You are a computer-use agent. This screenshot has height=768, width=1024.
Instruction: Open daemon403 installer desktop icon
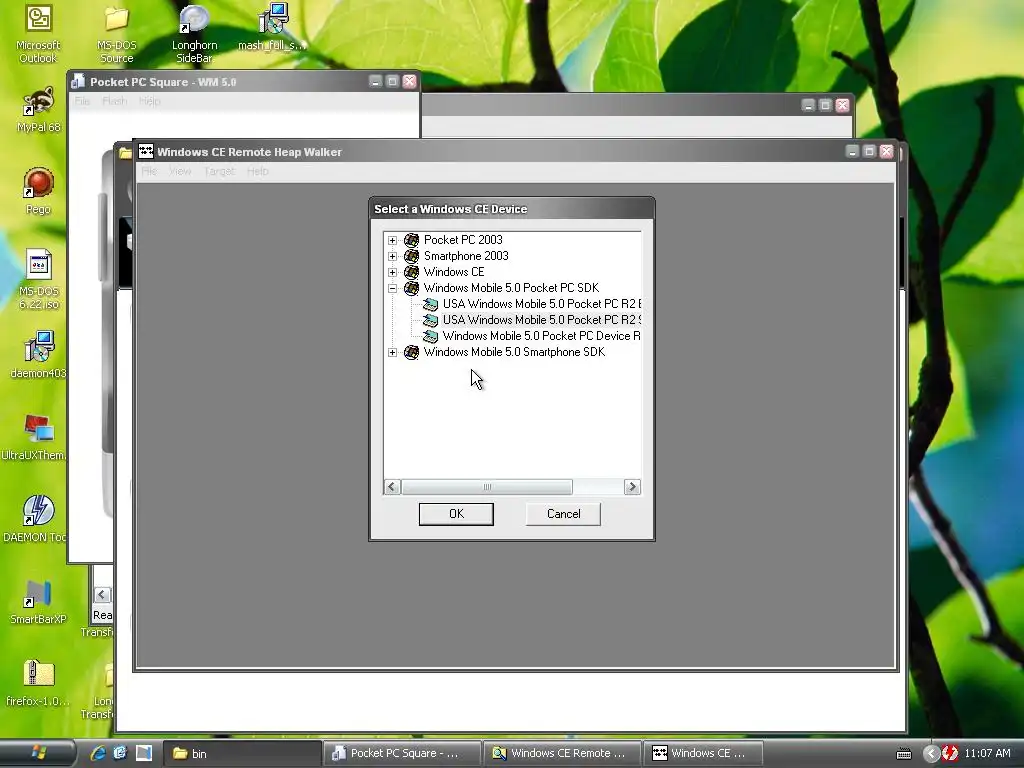(38, 356)
